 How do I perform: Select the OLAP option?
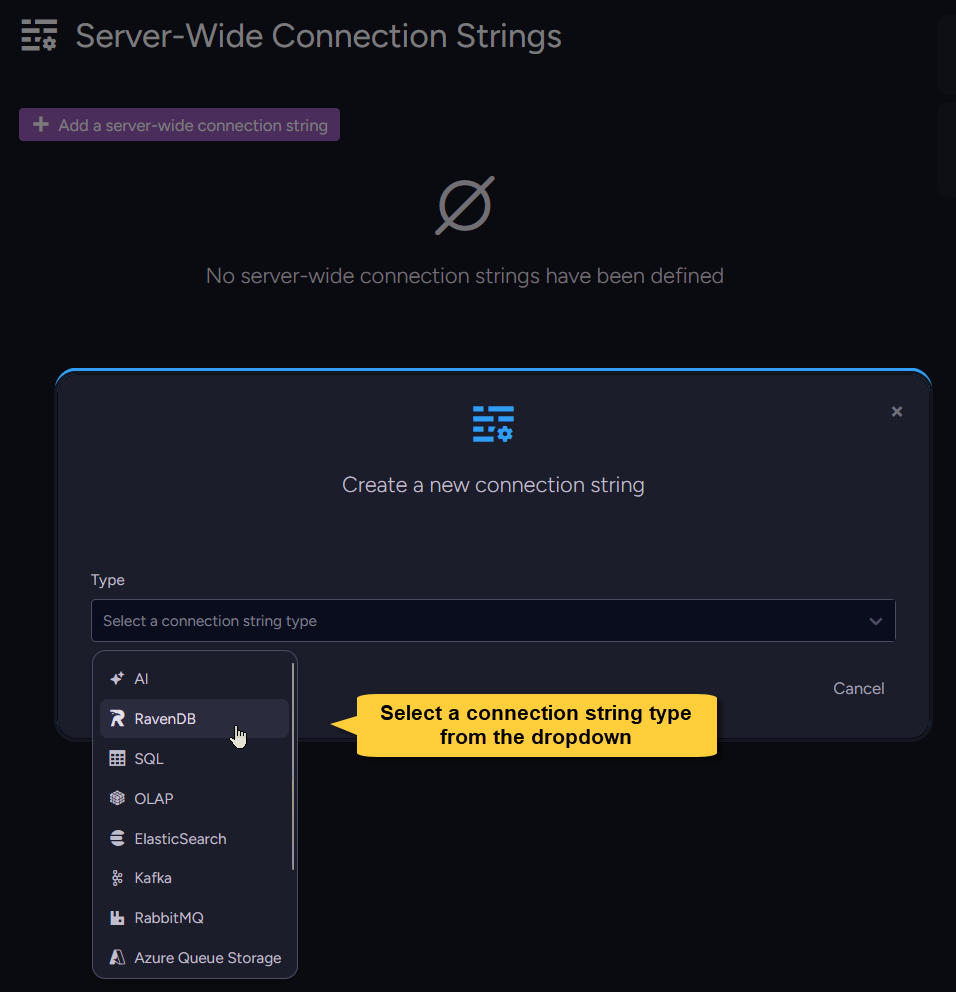(194, 798)
